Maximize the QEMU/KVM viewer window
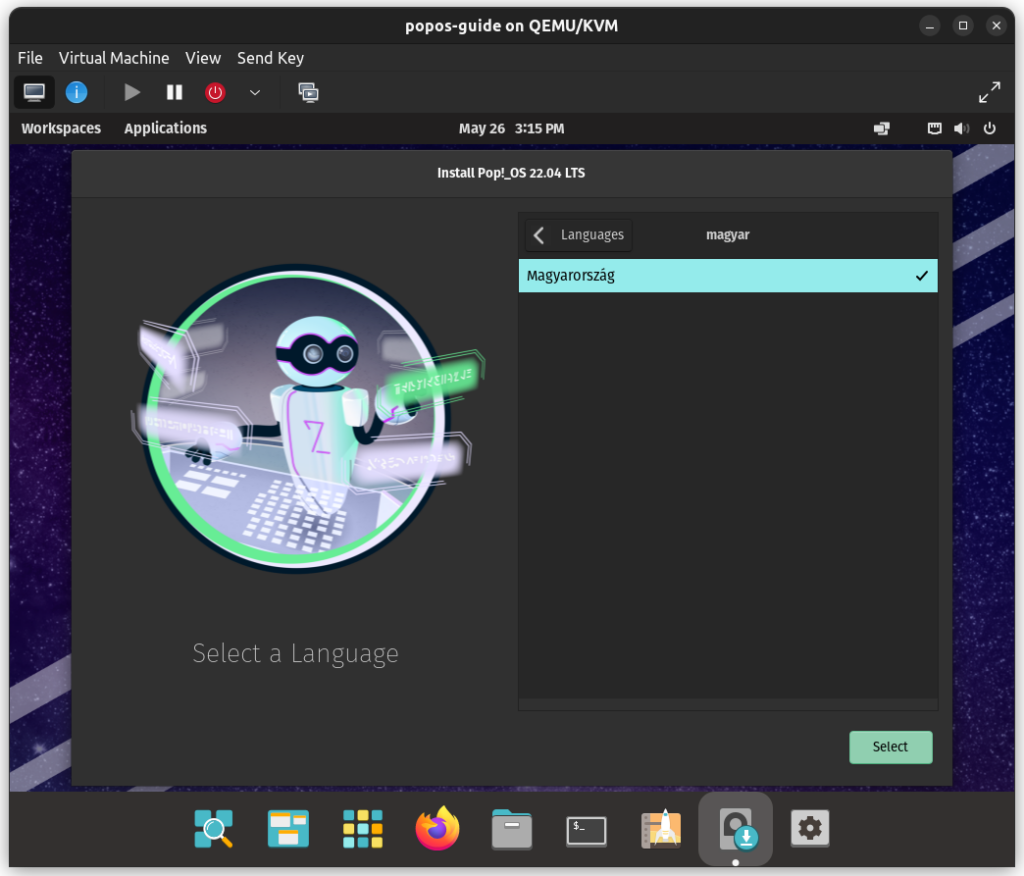Viewport: 1024px width, 876px height. click(x=963, y=26)
